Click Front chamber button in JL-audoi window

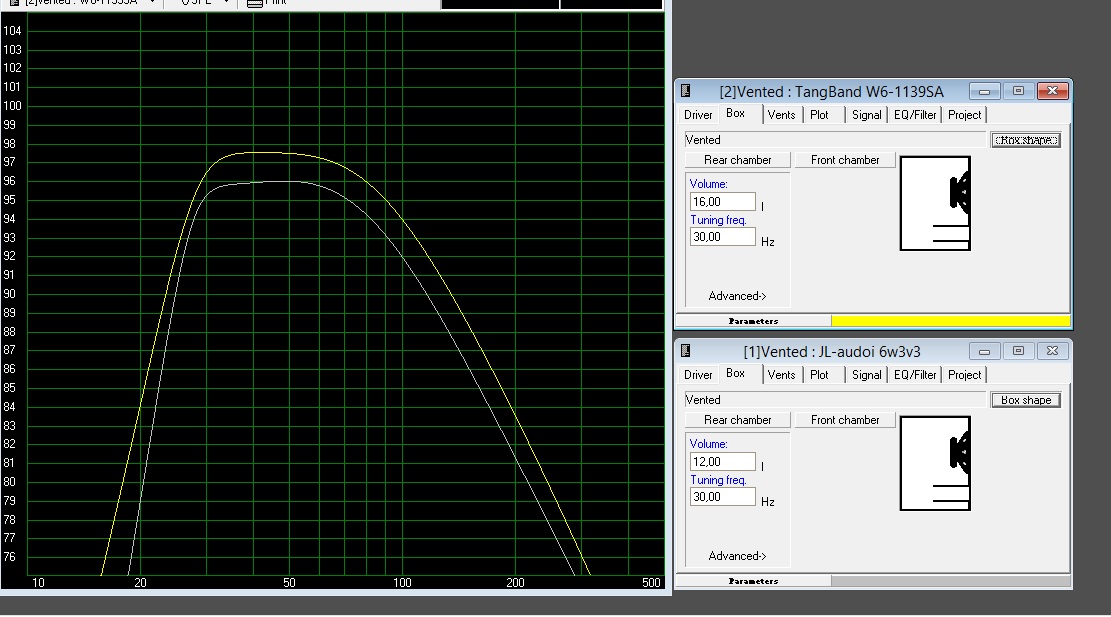pyautogui.click(x=845, y=420)
